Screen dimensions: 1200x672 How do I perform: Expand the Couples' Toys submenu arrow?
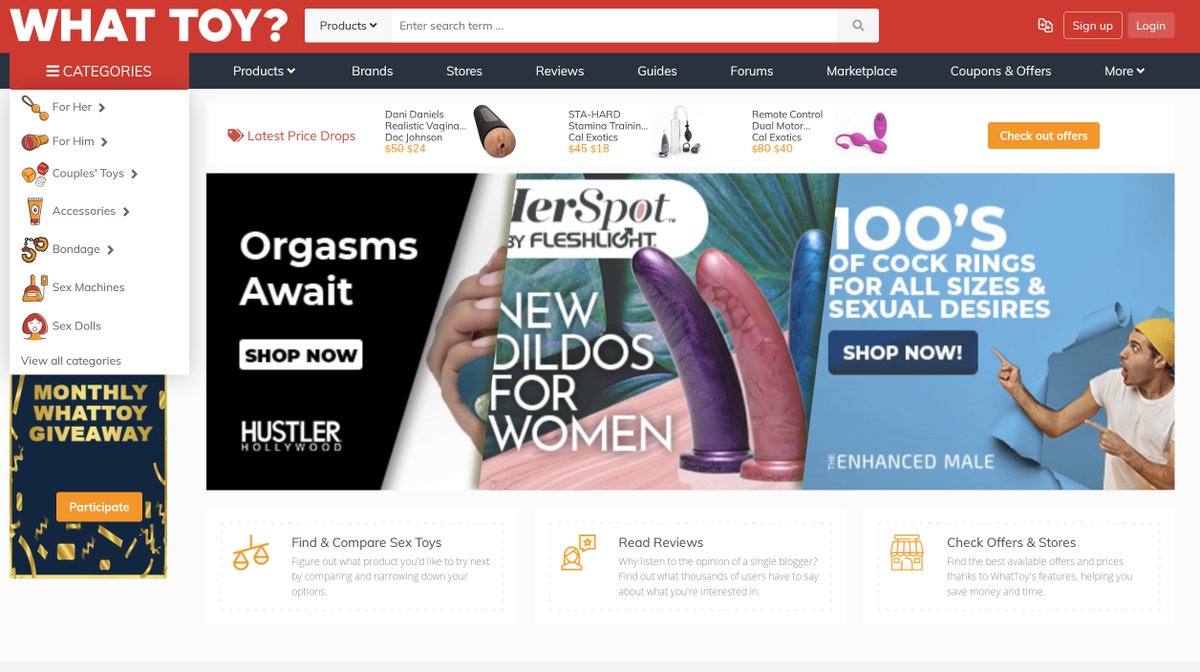coord(134,174)
